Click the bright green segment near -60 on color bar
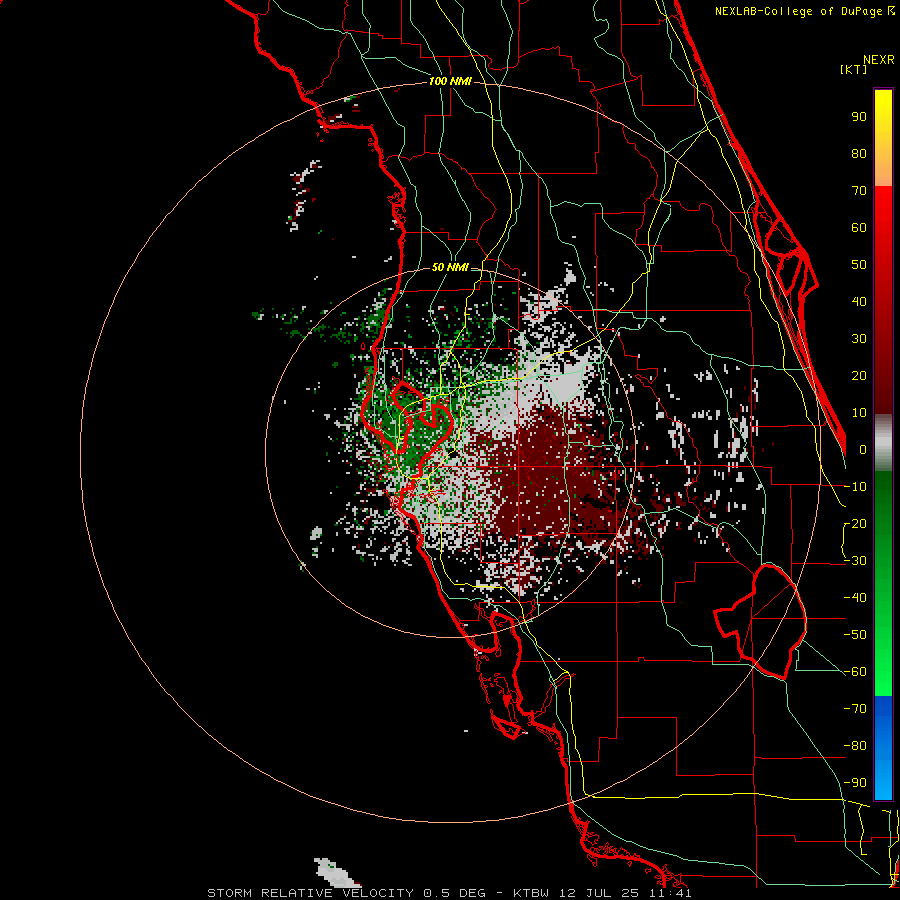The width and height of the screenshot is (900, 900). click(x=883, y=672)
